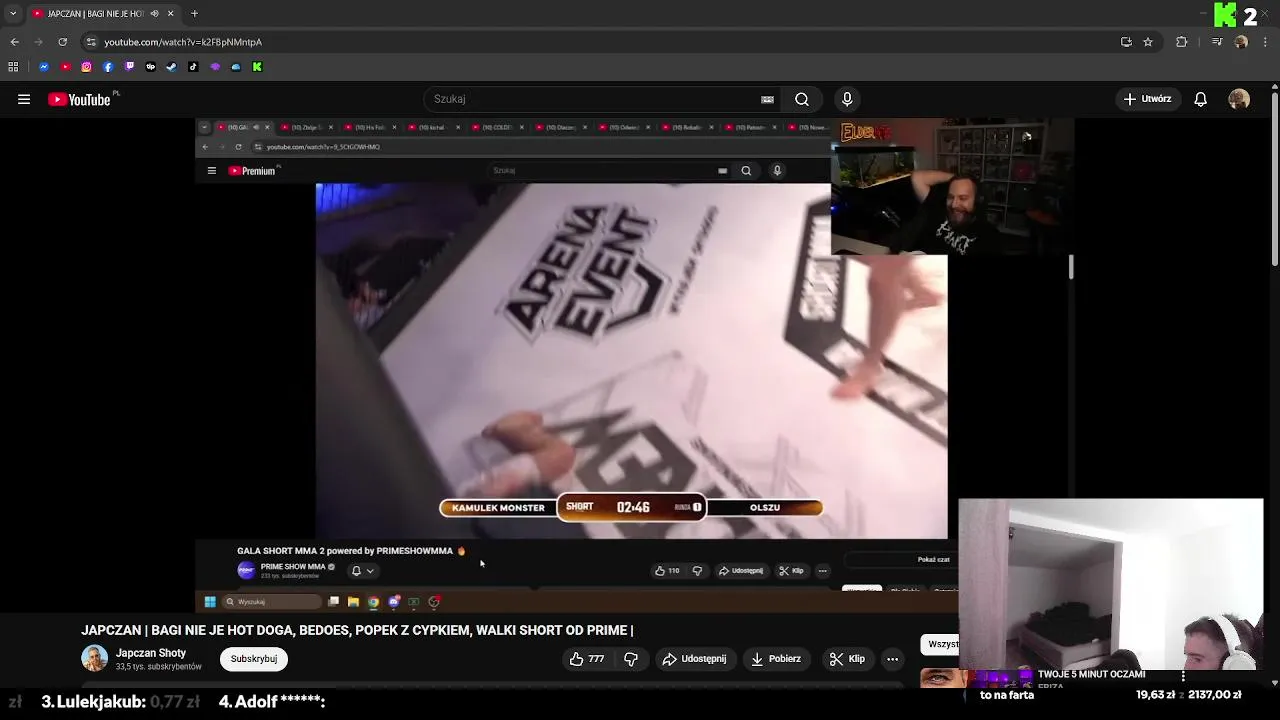Image resolution: width=1280 pixels, height=720 pixels.
Task: Click the KAMULEK MONSTER fighter label
Action: pos(498,508)
